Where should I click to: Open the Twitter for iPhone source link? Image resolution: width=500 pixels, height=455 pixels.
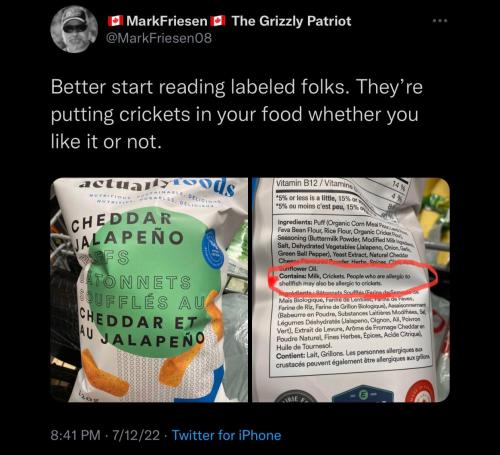click(x=226, y=435)
